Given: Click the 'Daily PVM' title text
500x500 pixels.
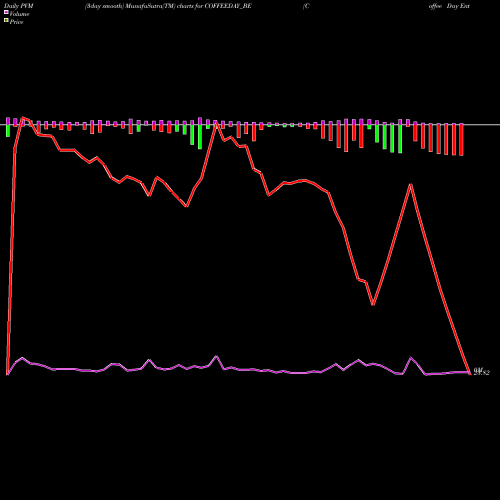Looking at the screenshot, I should pos(19,6).
